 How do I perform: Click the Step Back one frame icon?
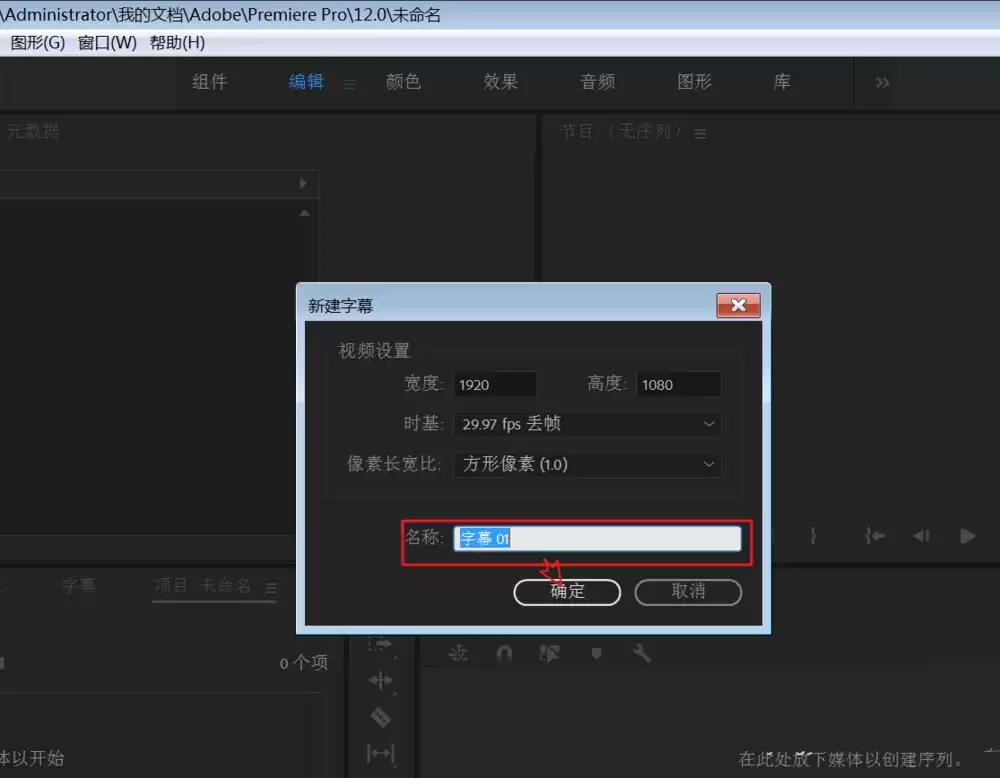[x=921, y=536]
